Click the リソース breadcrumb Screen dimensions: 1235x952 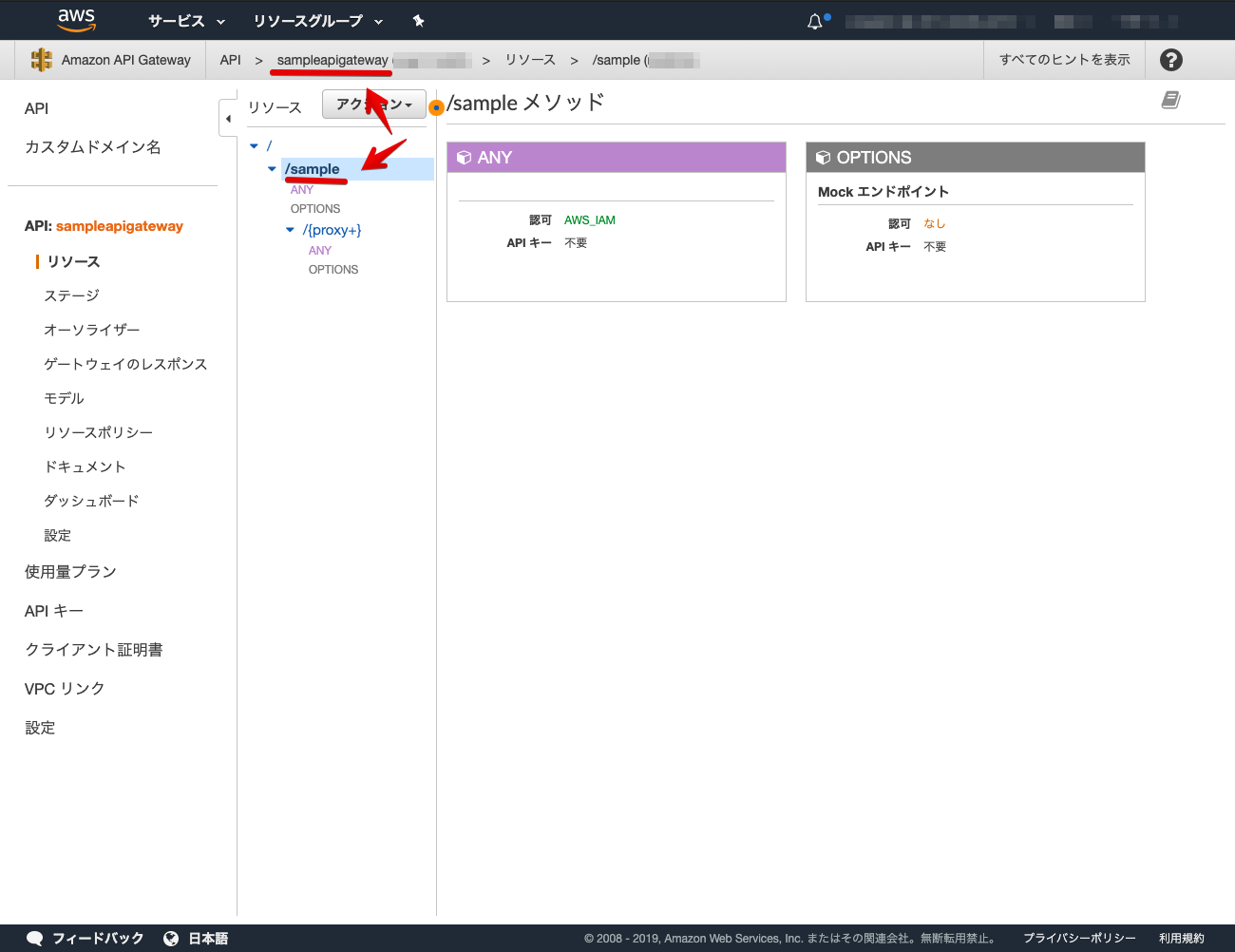[x=530, y=60]
